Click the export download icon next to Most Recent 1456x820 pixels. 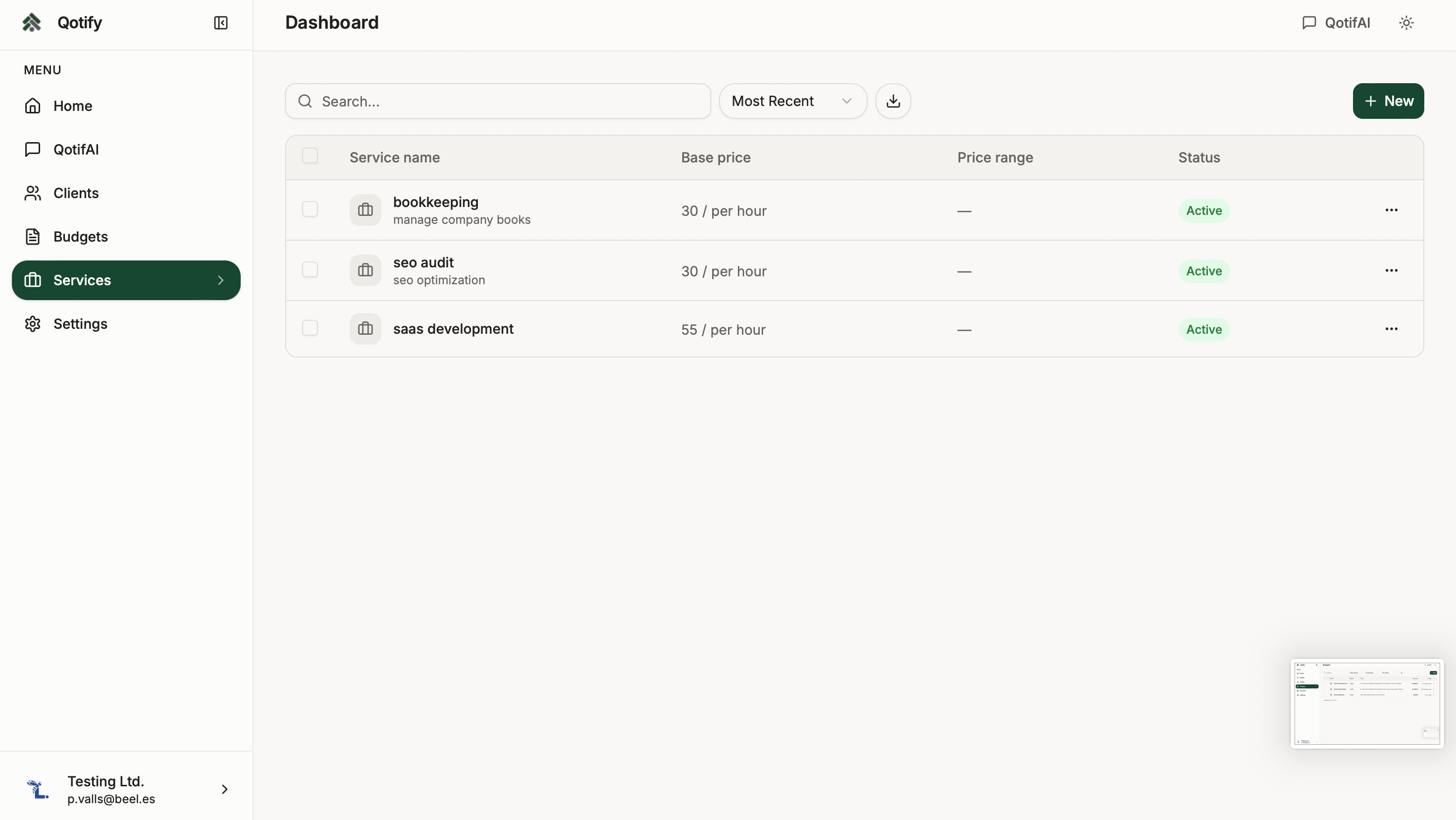coord(893,101)
